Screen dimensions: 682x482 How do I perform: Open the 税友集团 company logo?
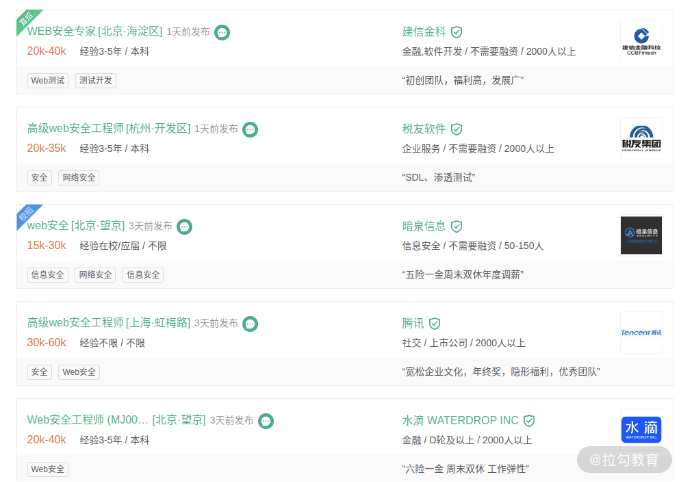pos(641,138)
